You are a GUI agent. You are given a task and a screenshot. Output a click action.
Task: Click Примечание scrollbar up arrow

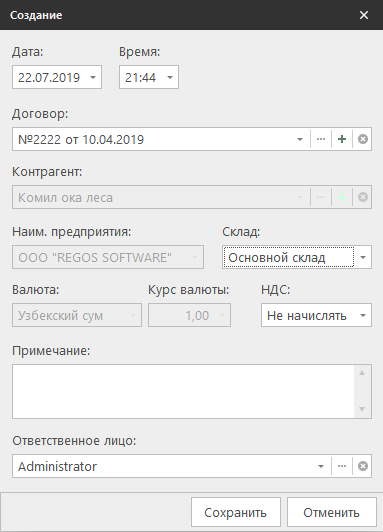[362, 373]
